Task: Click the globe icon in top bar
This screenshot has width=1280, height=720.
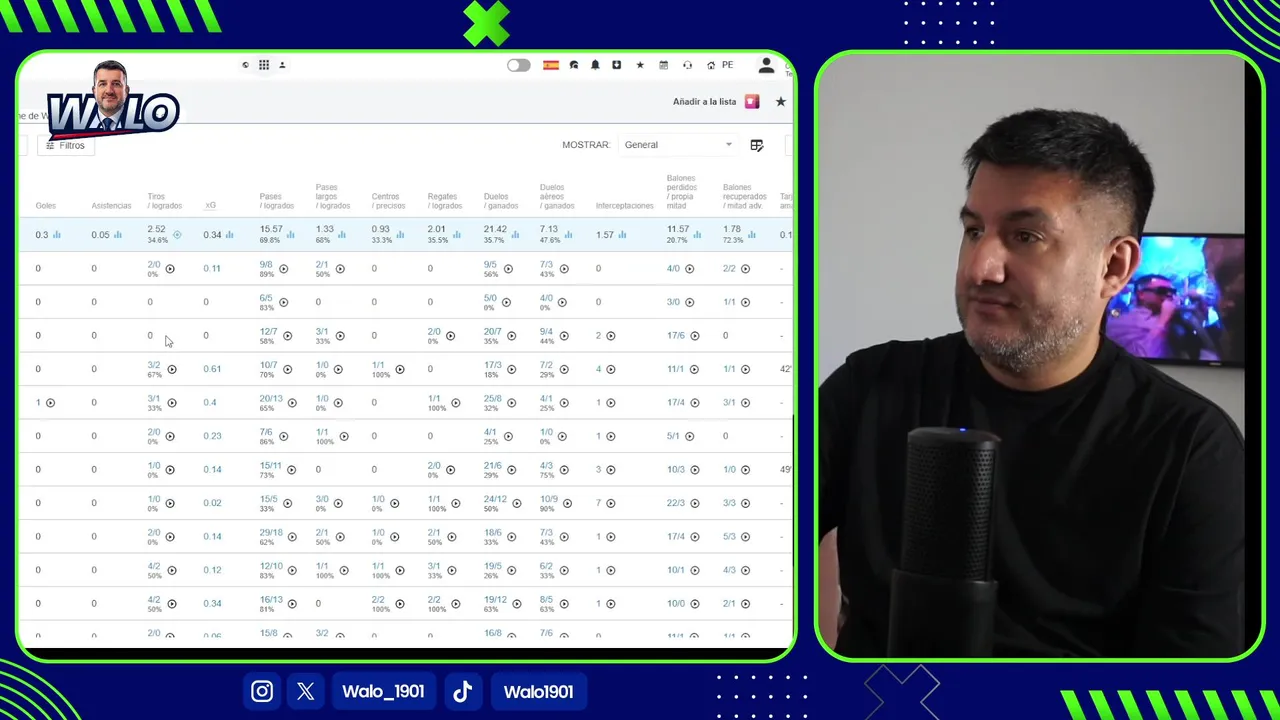Action: pos(245,65)
